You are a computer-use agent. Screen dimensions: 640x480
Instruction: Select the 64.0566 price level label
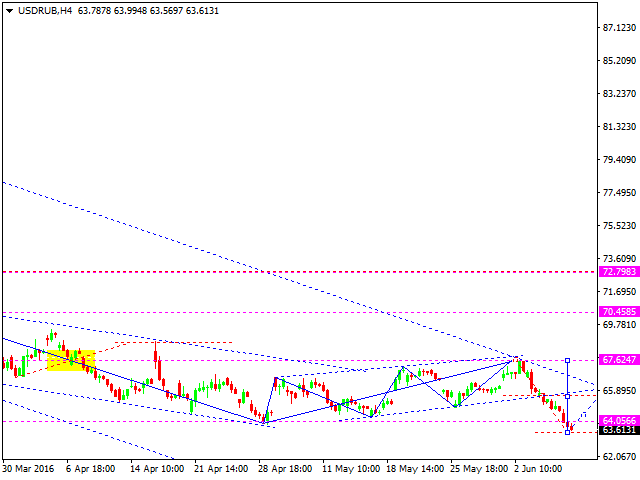(x=619, y=420)
